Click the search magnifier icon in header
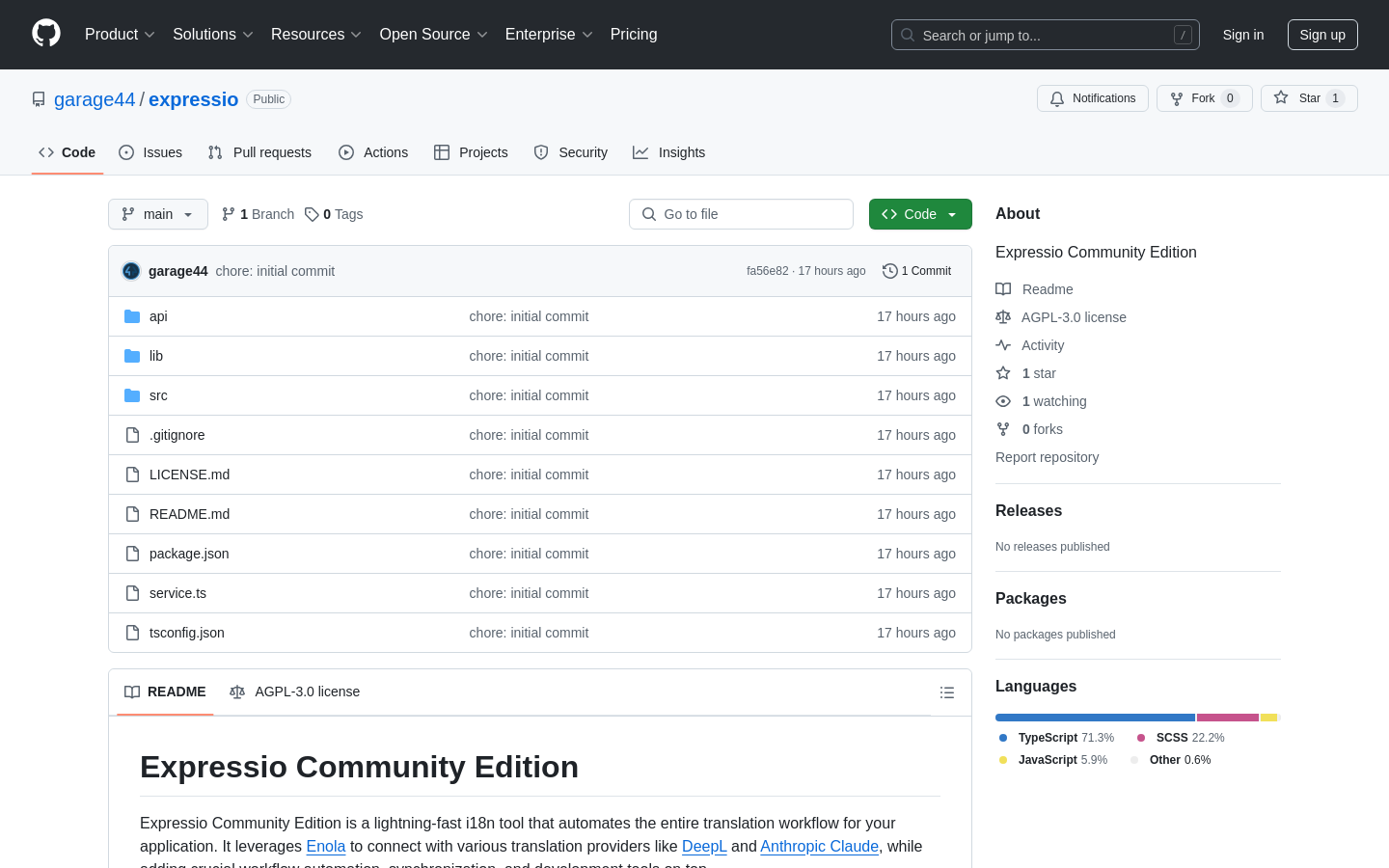This screenshot has height=868, width=1389. [x=908, y=35]
